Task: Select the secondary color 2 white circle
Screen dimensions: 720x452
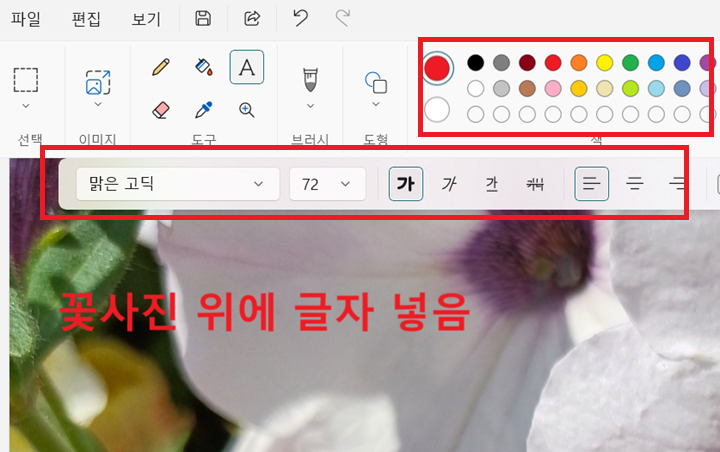Action: coord(437,109)
